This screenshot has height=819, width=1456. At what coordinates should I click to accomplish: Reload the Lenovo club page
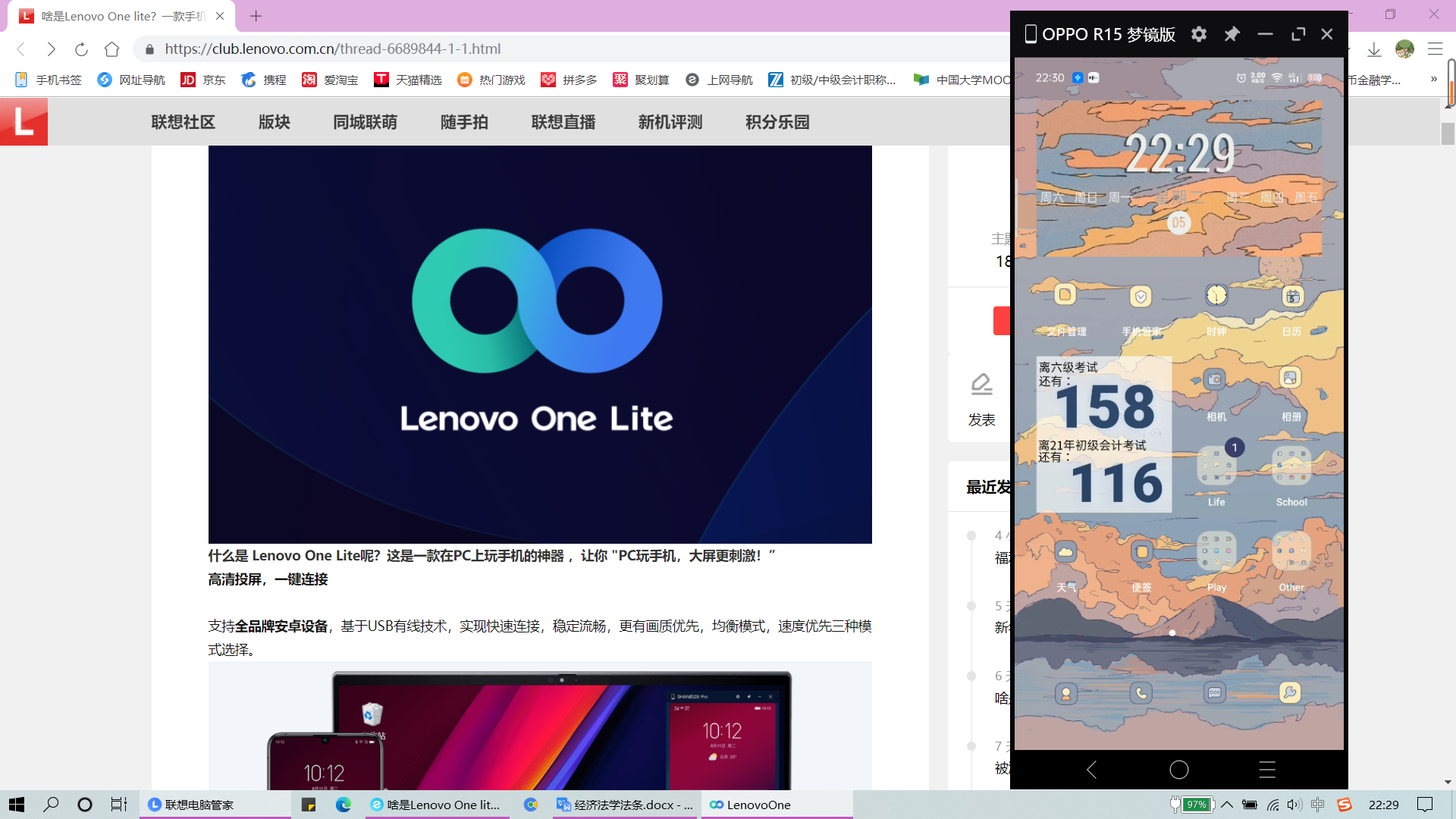[81, 49]
